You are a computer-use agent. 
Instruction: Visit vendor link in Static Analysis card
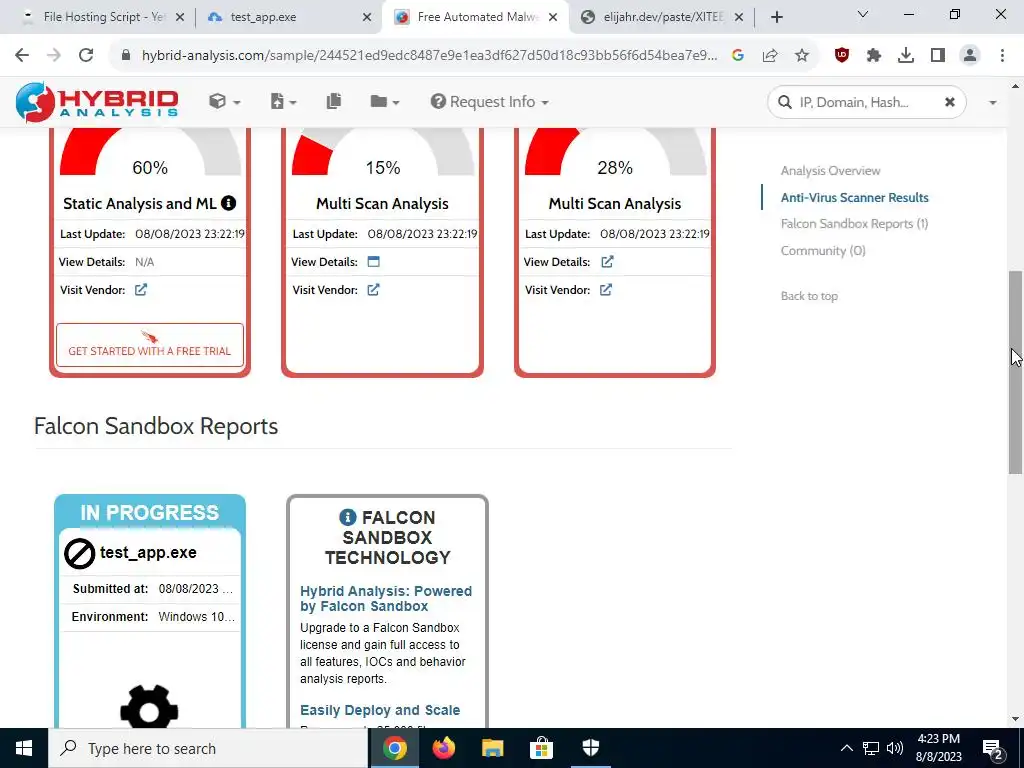pyautogui.click(x=141, y=289)
